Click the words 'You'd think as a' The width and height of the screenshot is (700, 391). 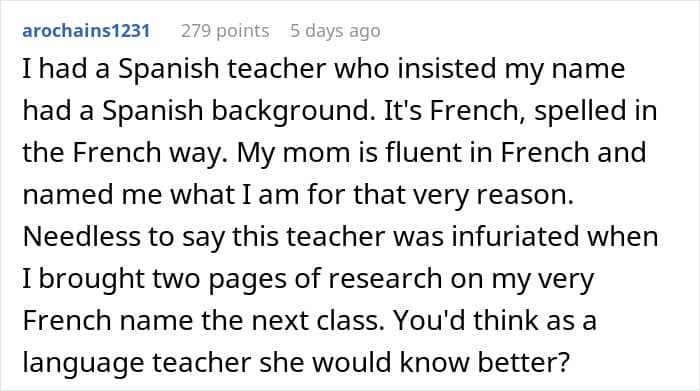[x=495, y=320]
